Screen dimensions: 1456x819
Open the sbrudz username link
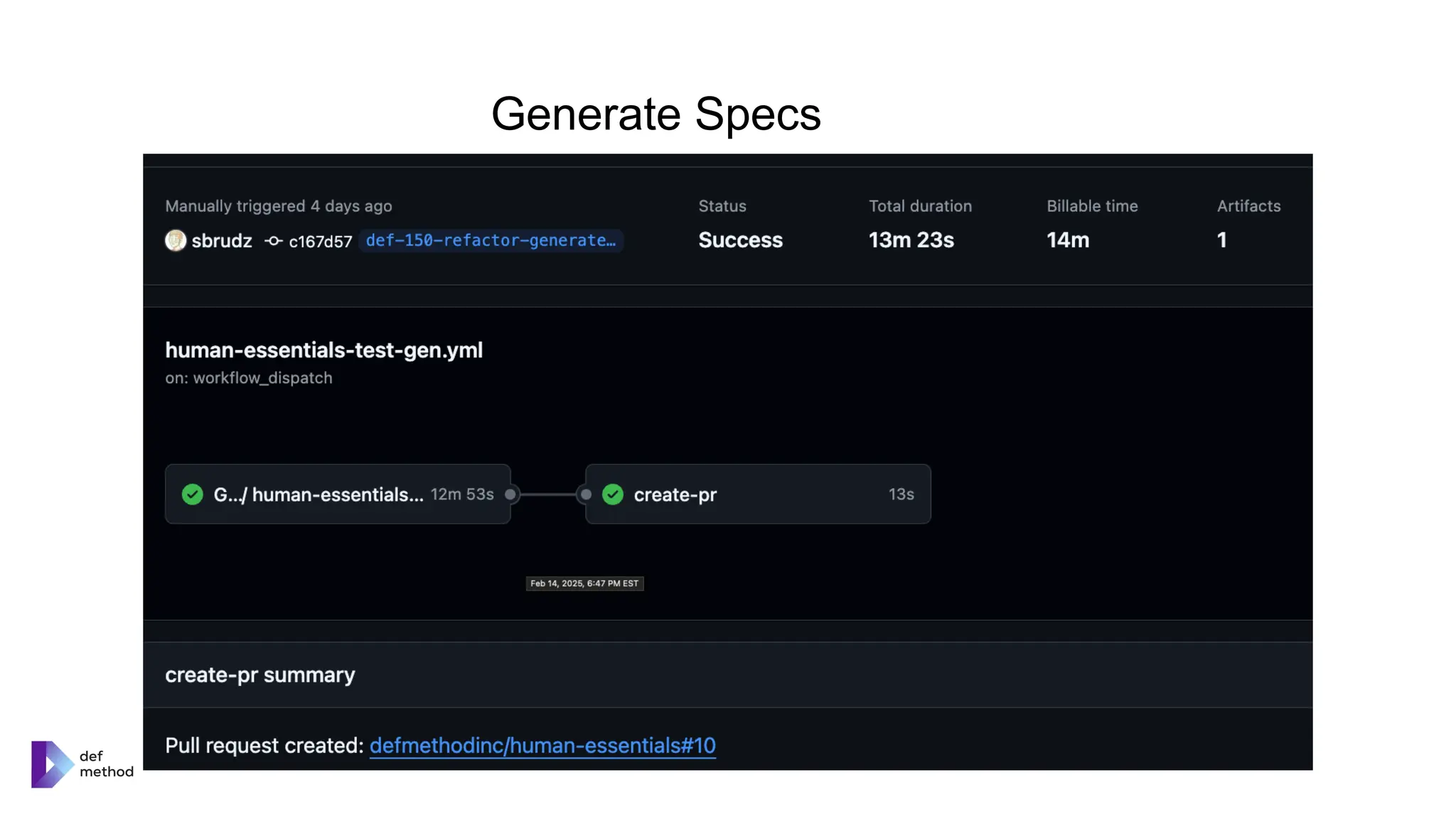pos(222,241)
